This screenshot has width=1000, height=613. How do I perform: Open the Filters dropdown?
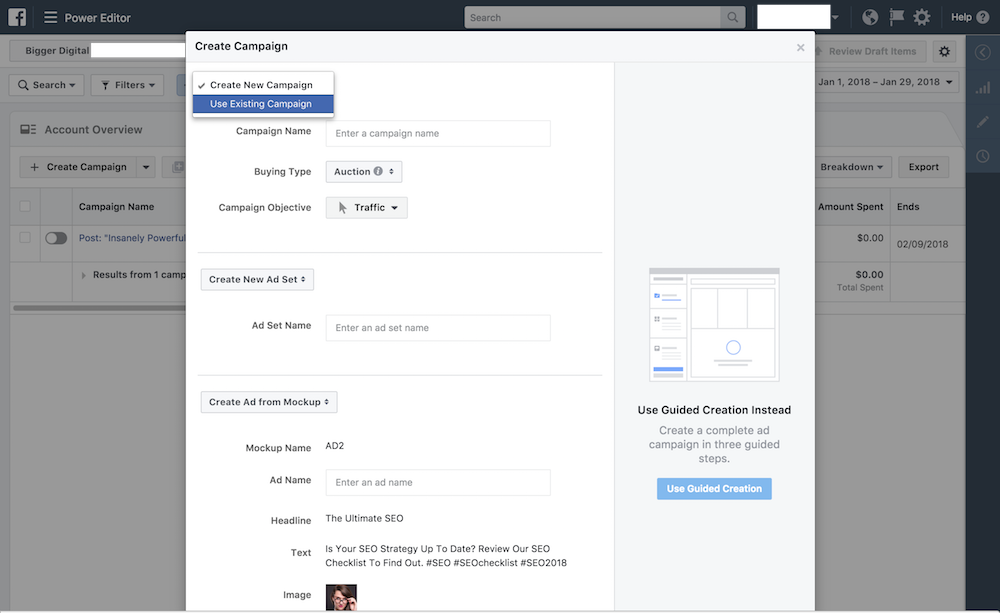128,85
